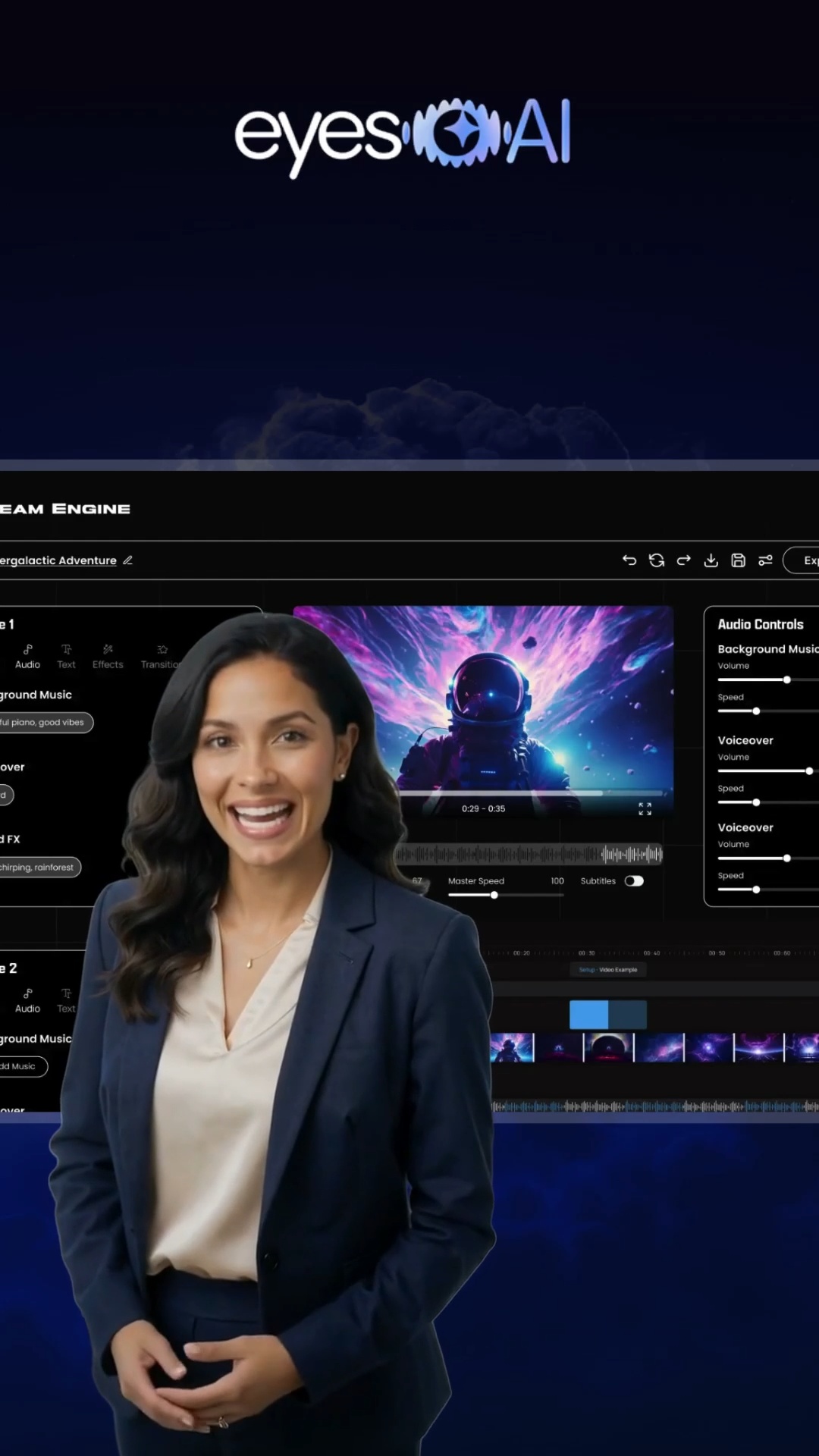Click the 'Background Music' heading in Audio Controls

point(768,649)
